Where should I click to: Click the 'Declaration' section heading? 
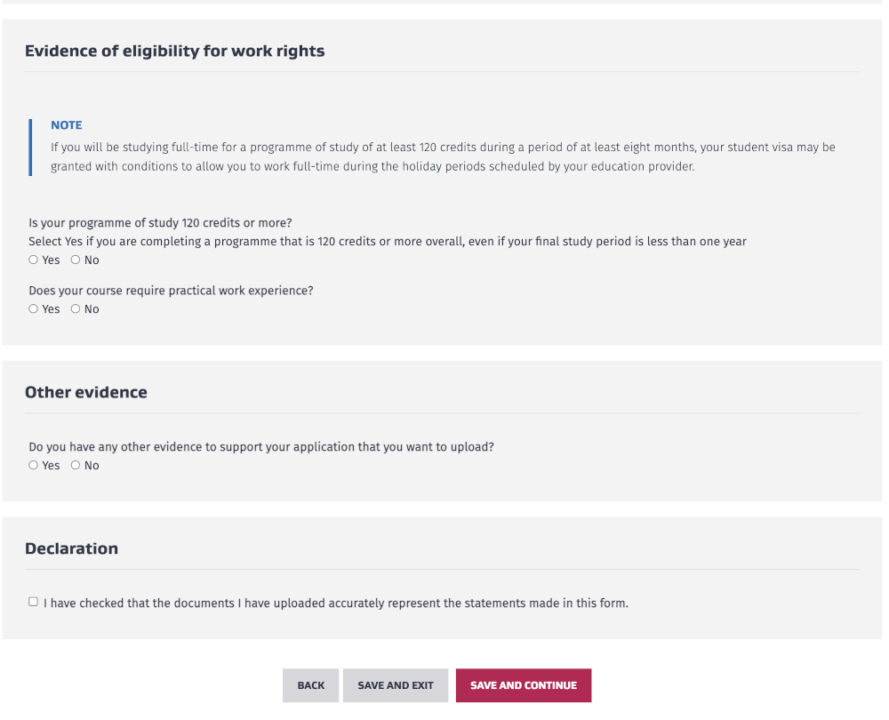point(71,548)
